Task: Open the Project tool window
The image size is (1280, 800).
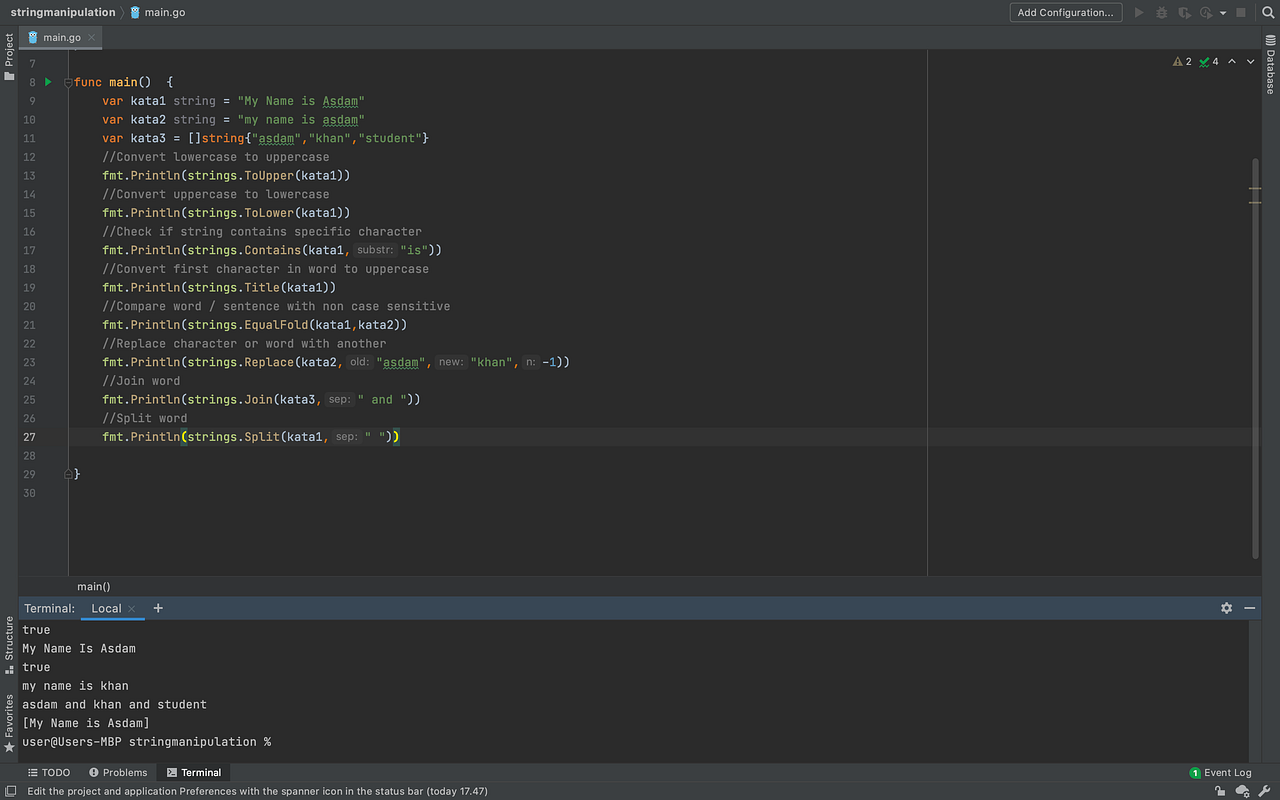Action: [x=9, y=56]
